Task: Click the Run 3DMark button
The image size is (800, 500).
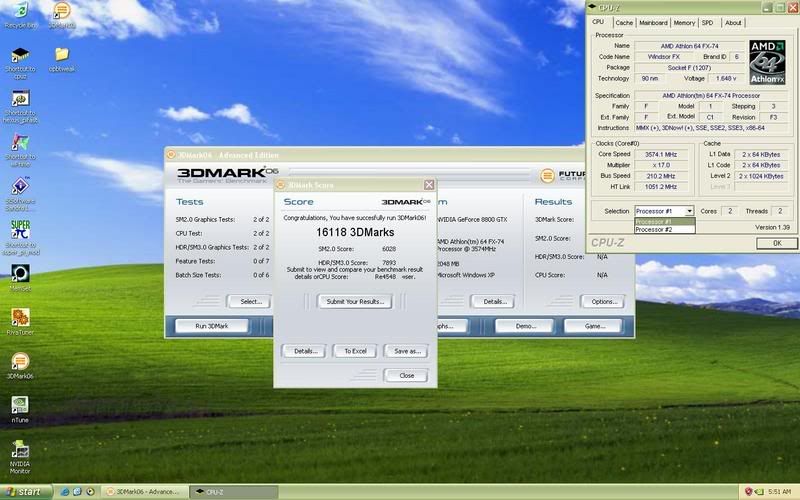Action: coord(211,326)
